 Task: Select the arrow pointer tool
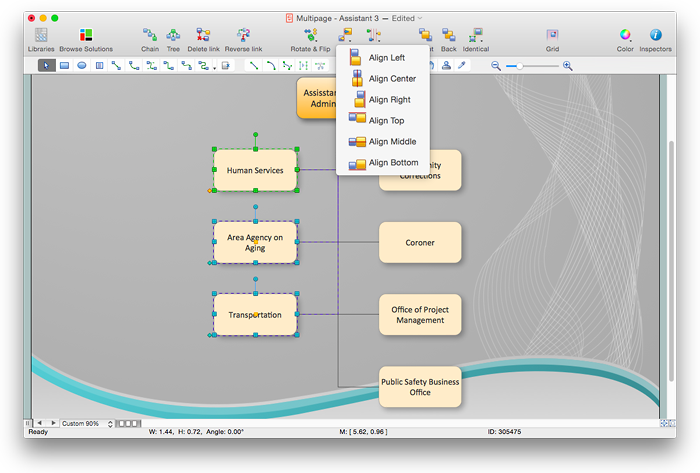point(46,66)
